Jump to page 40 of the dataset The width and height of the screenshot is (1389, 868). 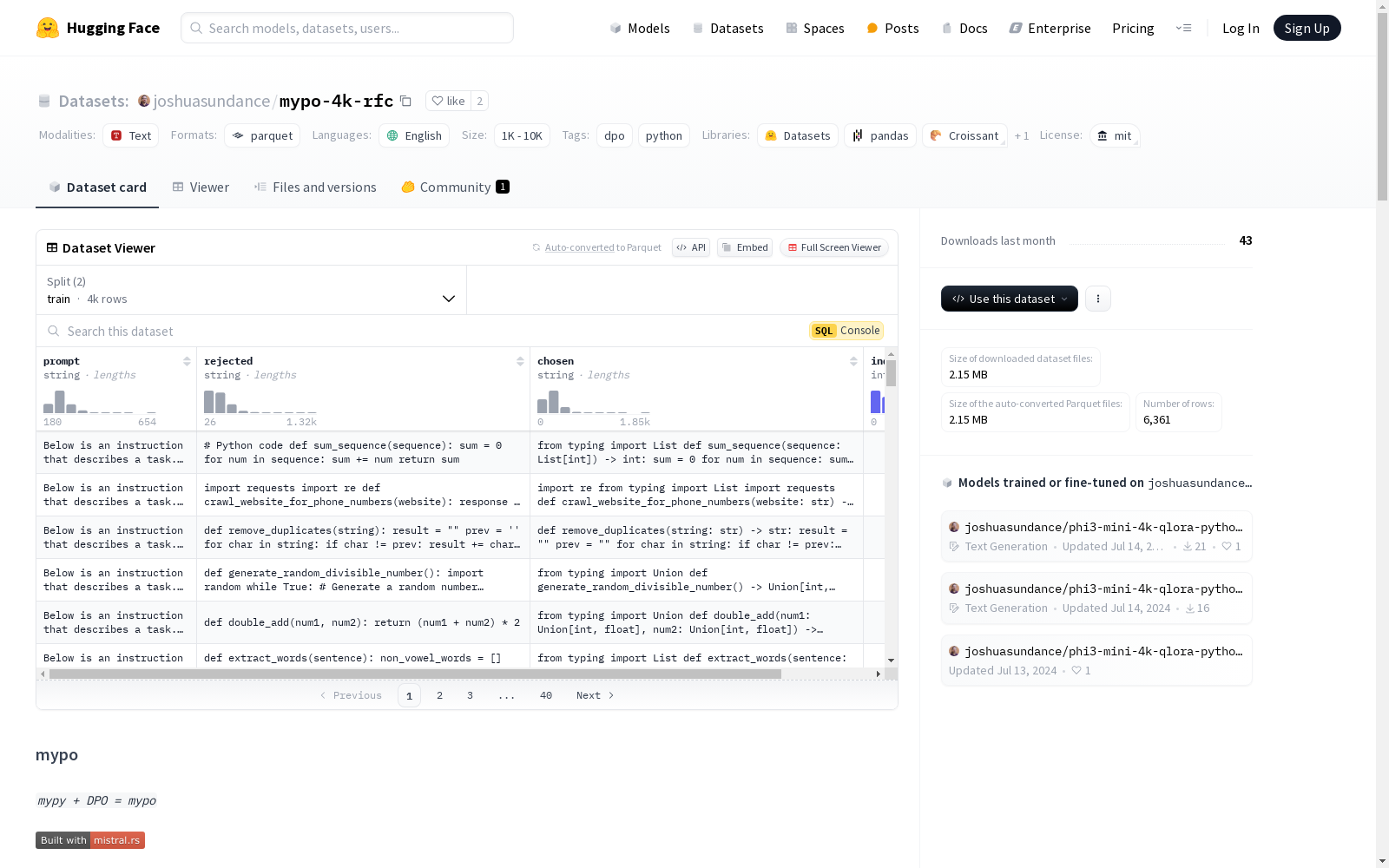(546, 695)
